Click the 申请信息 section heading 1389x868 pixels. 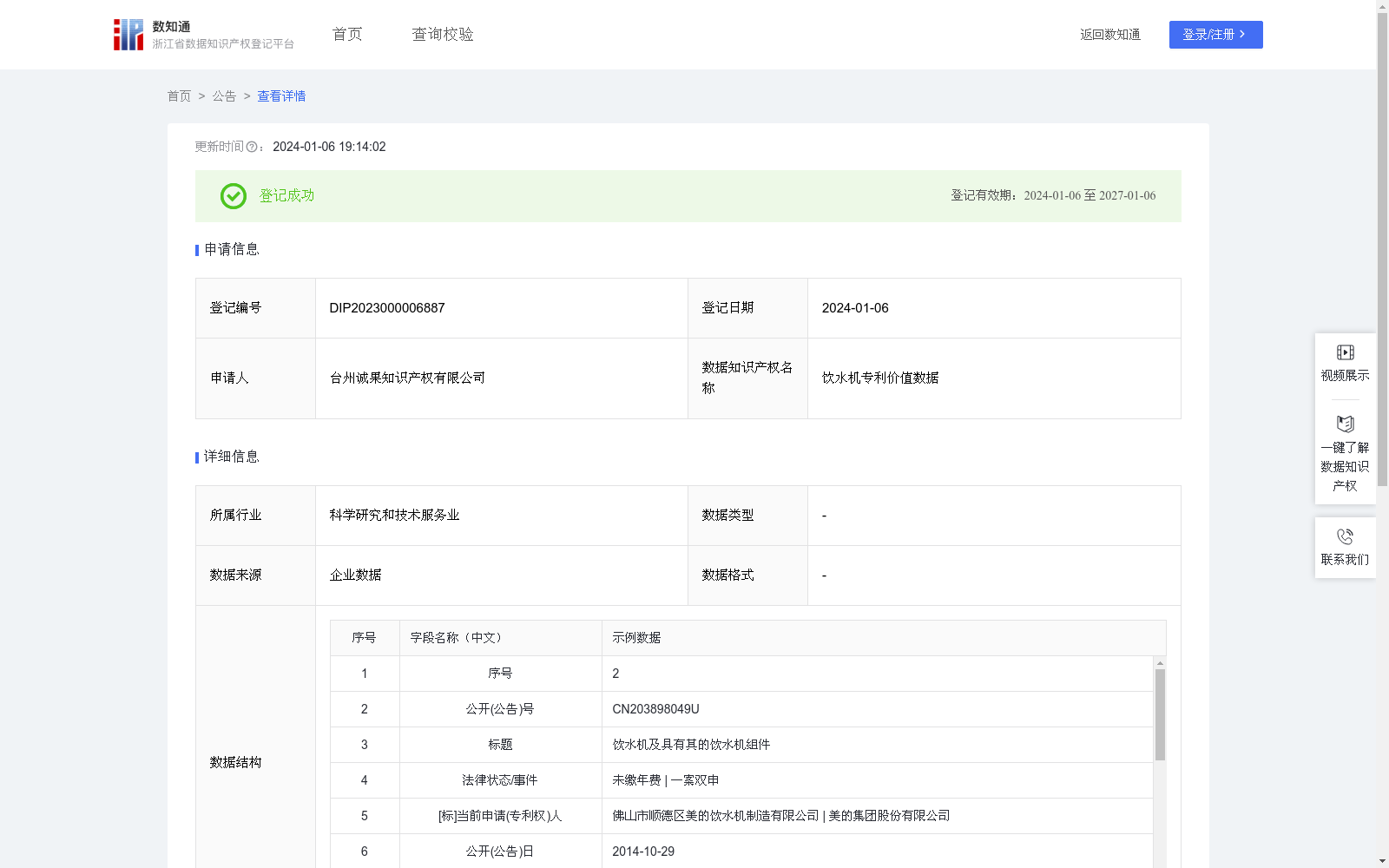pos(232,250)
